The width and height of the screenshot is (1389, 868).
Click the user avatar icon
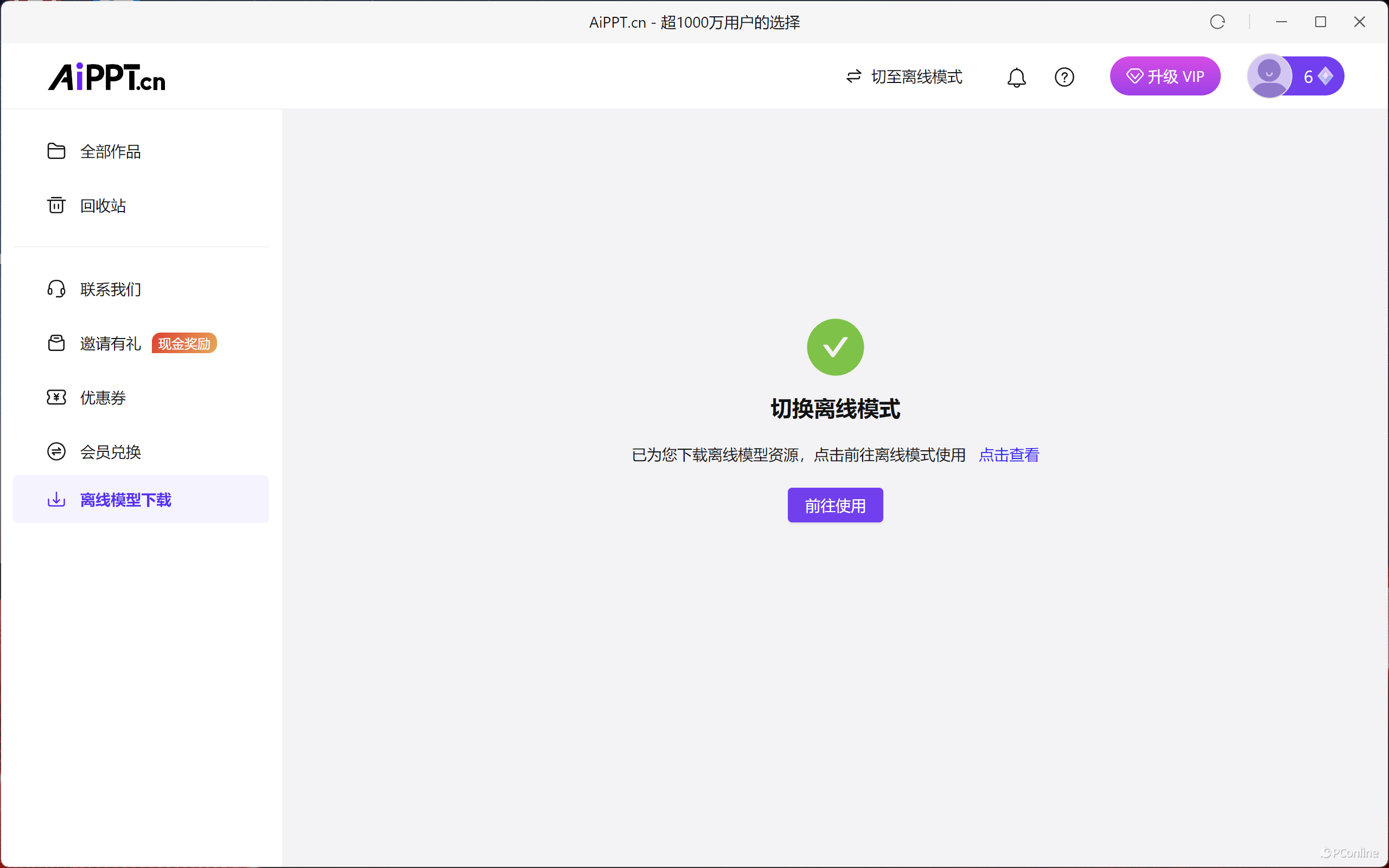tap(1269, 76)
